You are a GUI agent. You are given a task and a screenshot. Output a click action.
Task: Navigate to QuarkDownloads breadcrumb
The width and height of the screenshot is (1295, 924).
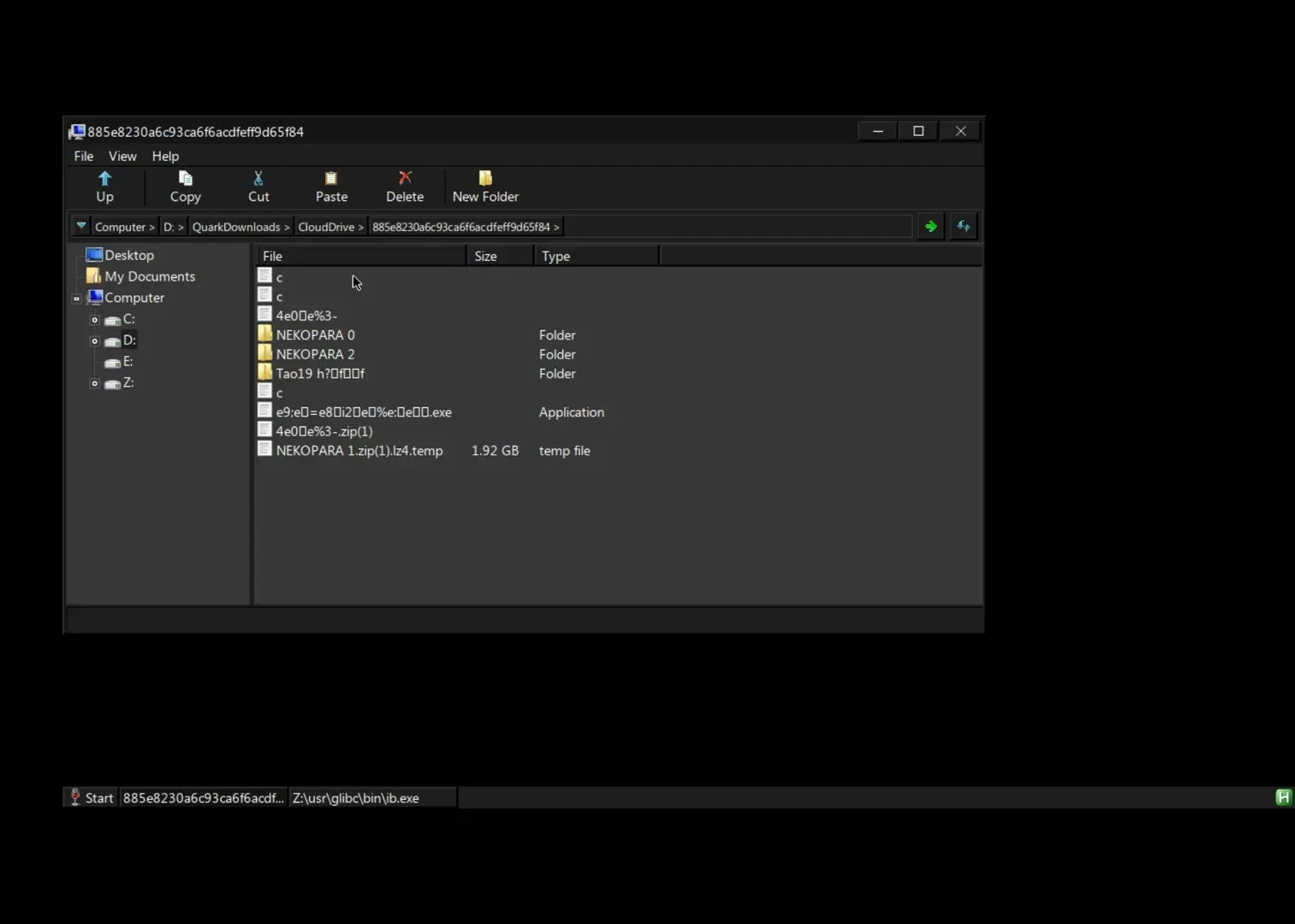tap(241, 227)
